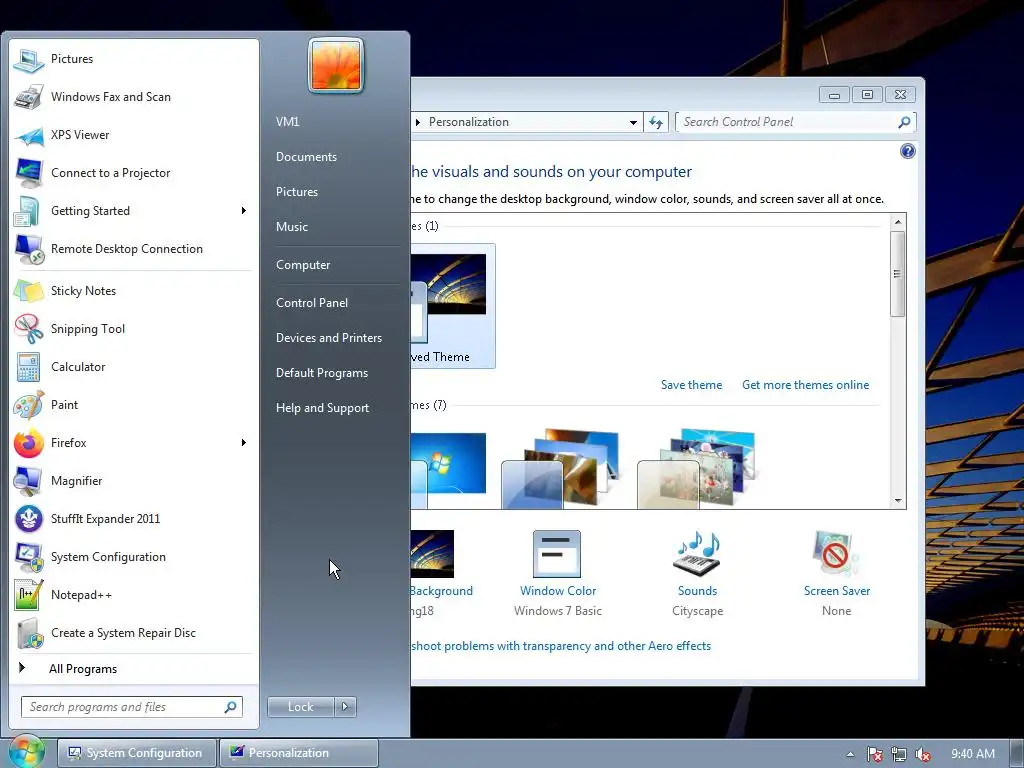Click the Personalization breadcrumb arrow
Image resolution: width=1024 pixels, height=768 pixels.
pos(418,122)
